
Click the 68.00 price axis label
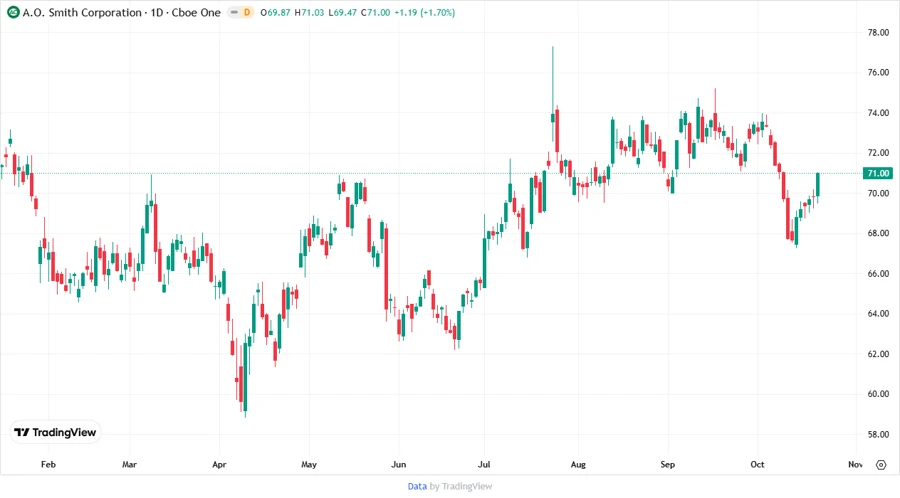pyautogui.click(x=878, y=234)
